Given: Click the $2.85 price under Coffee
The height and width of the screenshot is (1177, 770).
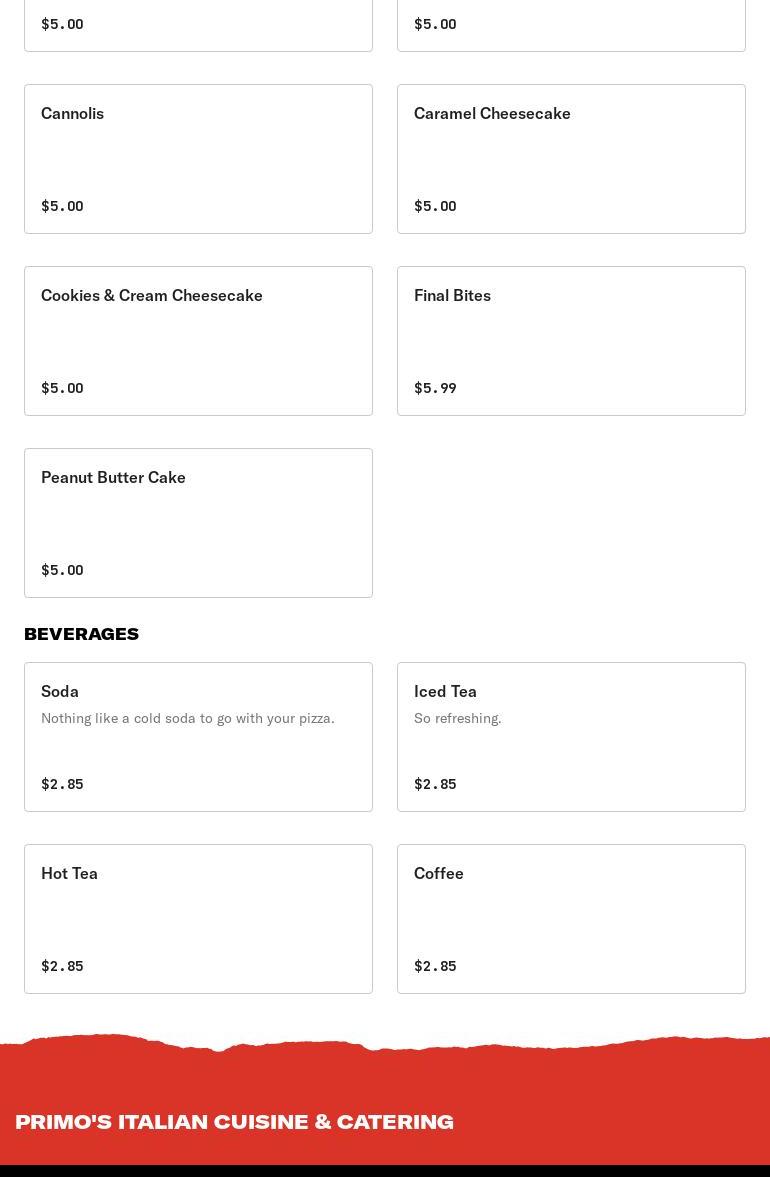Looking at the screenshot, I should [x=435, y=966].
